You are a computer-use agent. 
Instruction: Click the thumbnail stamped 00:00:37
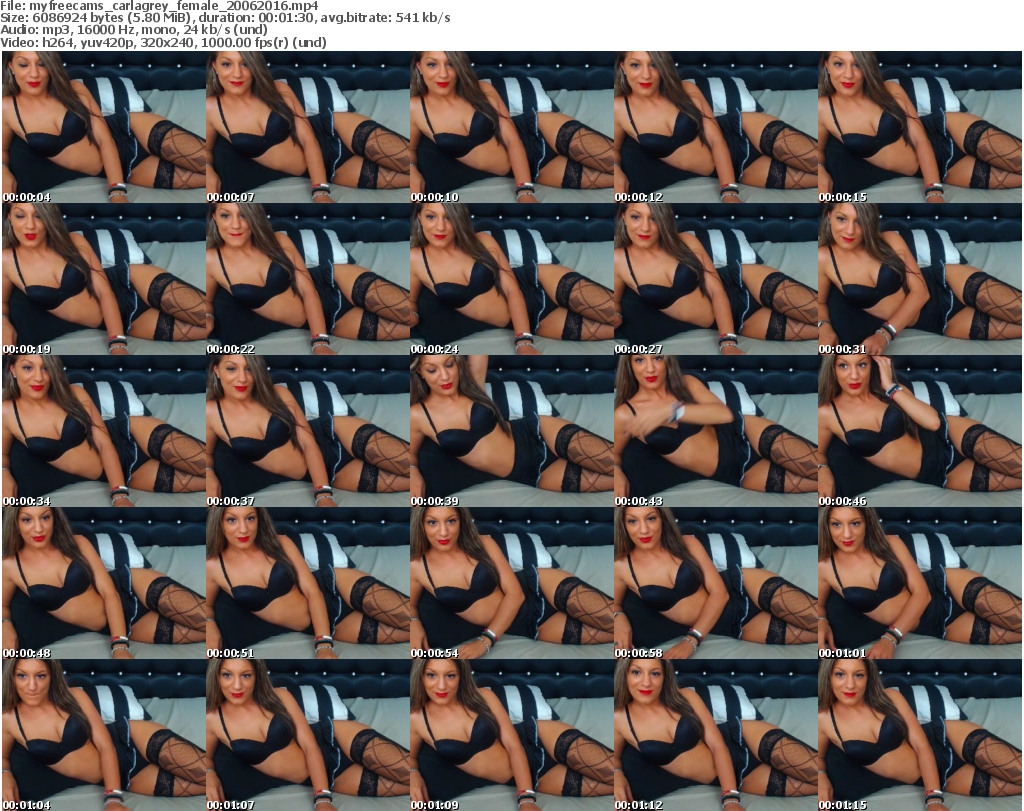tap(308, 431)
